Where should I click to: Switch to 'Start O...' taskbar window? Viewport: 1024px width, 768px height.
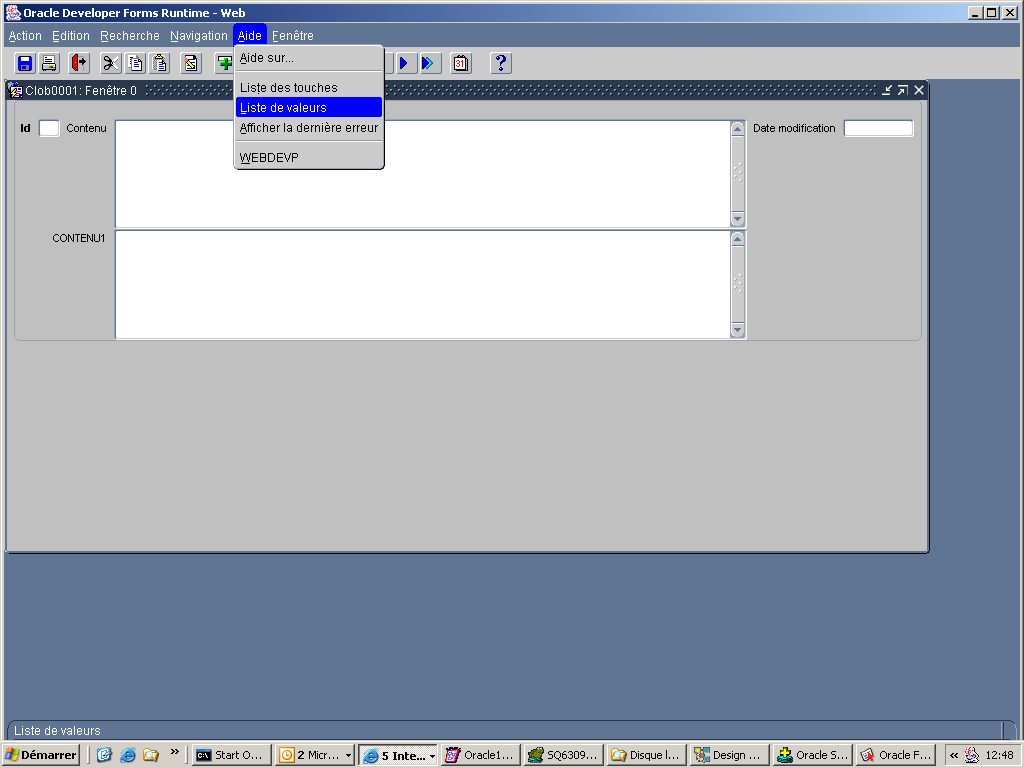(232, 755)
